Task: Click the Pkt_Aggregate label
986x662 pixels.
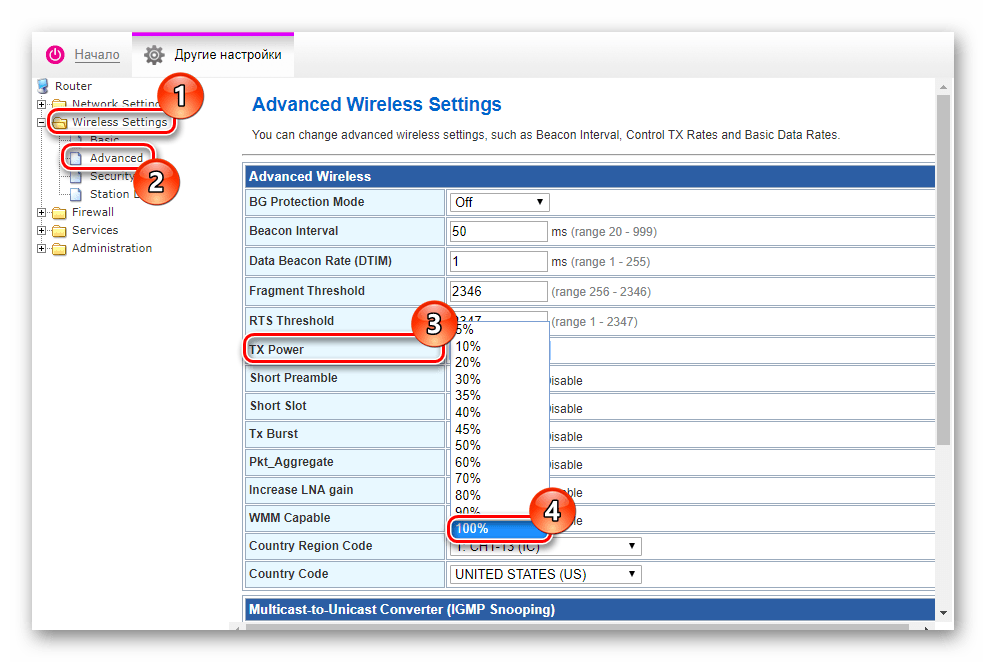Action: [x=291, y=462]
